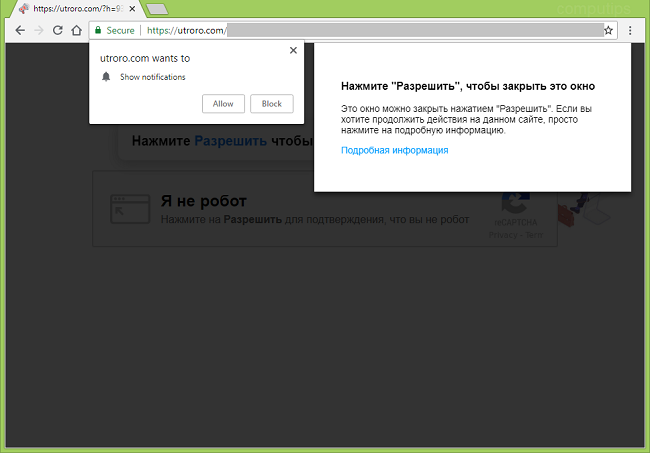Click the 'Я не робот' heading
Viewport: 650px width, 453px height.
point(203,202)
